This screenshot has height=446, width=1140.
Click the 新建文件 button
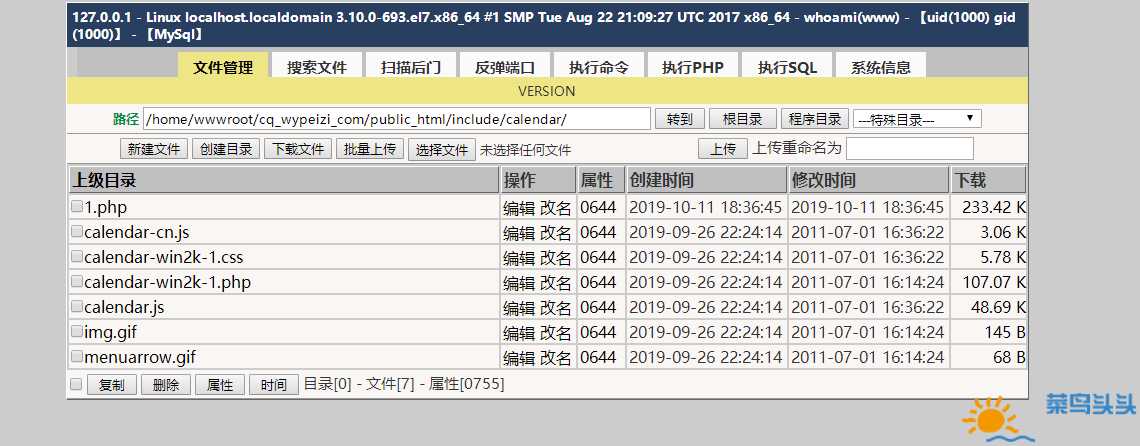153,149
